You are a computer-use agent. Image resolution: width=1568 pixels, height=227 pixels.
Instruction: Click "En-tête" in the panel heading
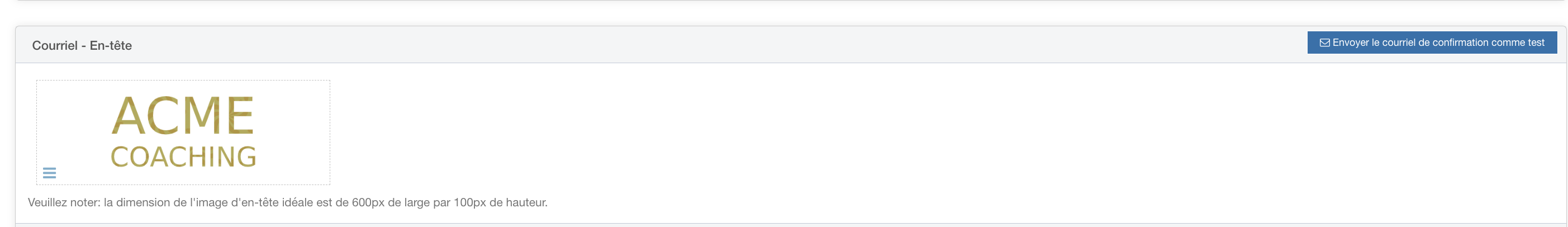(x=111, y=46)
